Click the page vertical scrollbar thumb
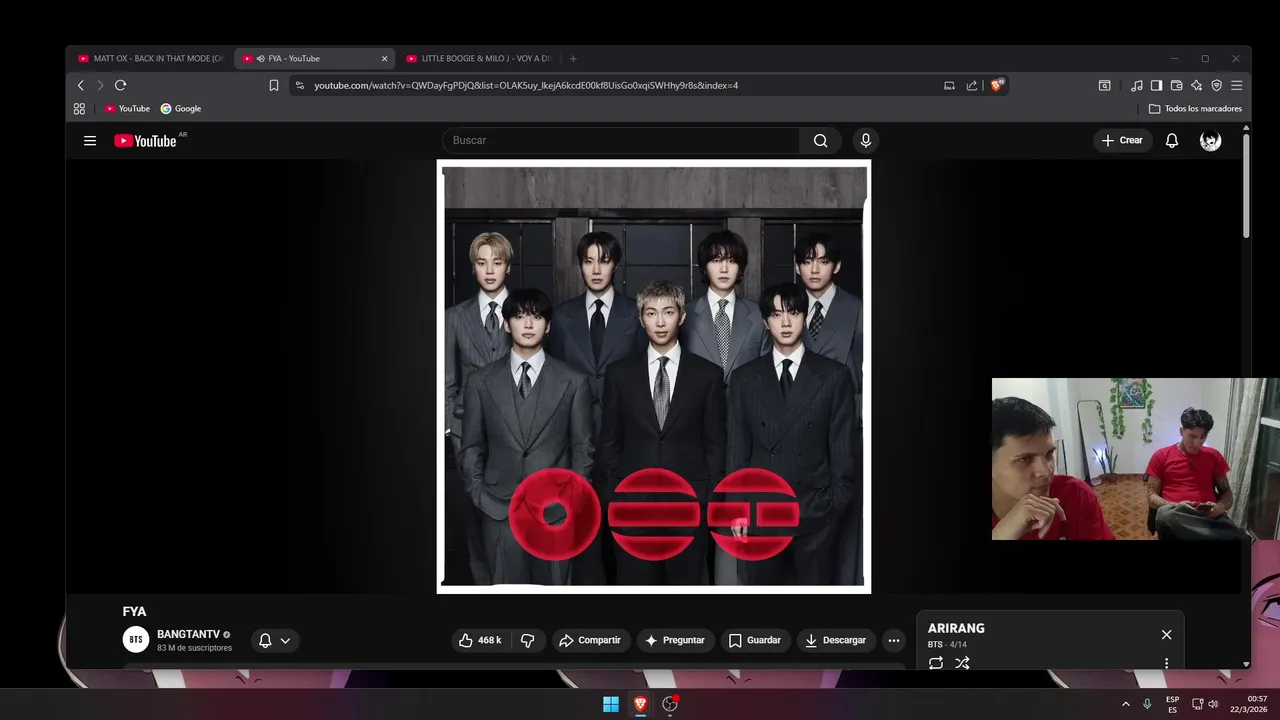Image resolution: width=1280 pixels, height=720 pixels. (1246, 186)
